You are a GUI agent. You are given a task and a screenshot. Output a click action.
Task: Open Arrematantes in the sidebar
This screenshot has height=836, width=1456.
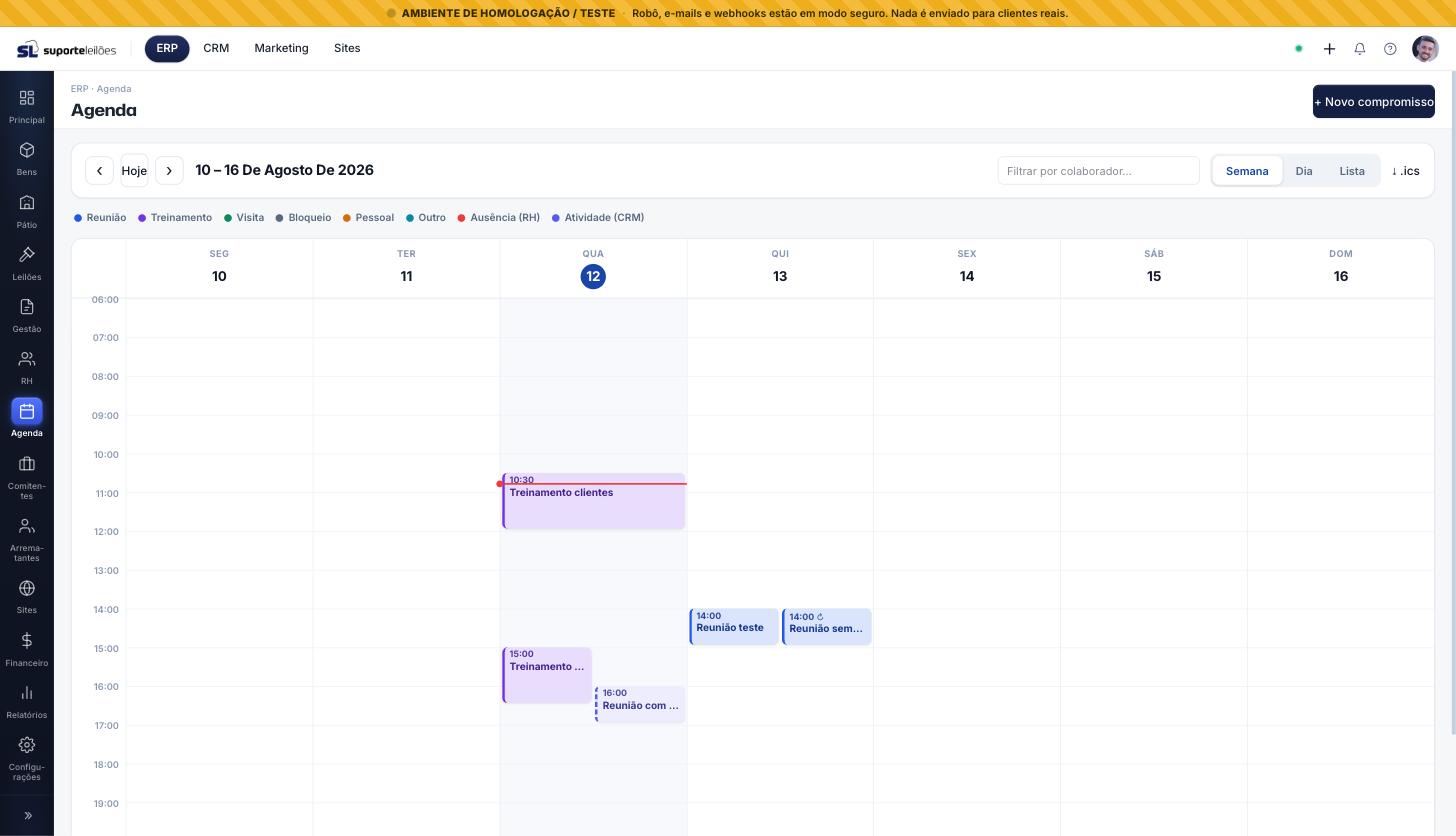click(x=27, y=539)
